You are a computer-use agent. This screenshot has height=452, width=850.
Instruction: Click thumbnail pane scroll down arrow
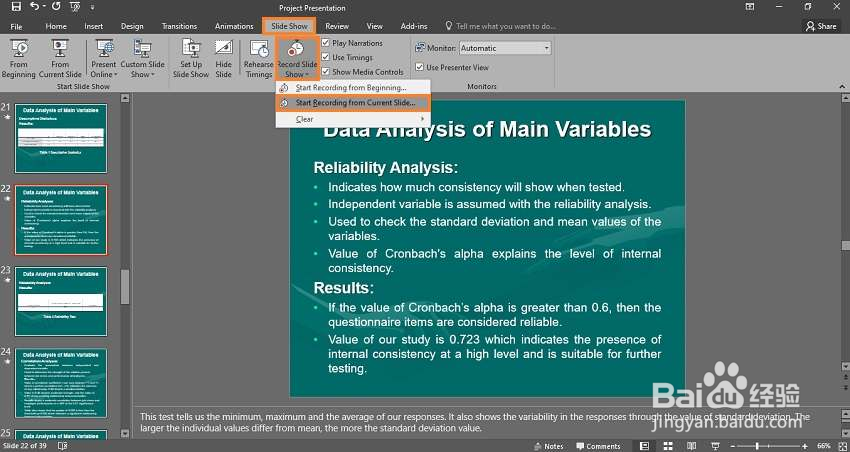[x=125, y=434]
